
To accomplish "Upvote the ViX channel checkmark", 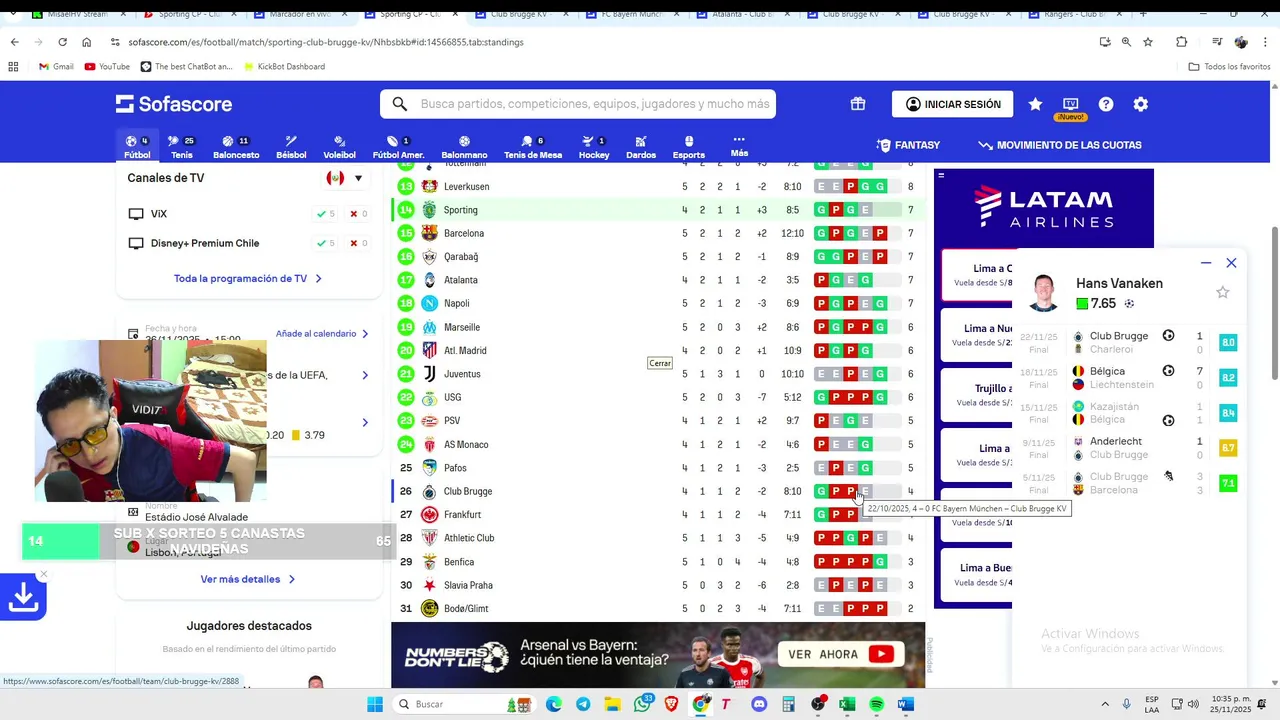I will point(326,214).
